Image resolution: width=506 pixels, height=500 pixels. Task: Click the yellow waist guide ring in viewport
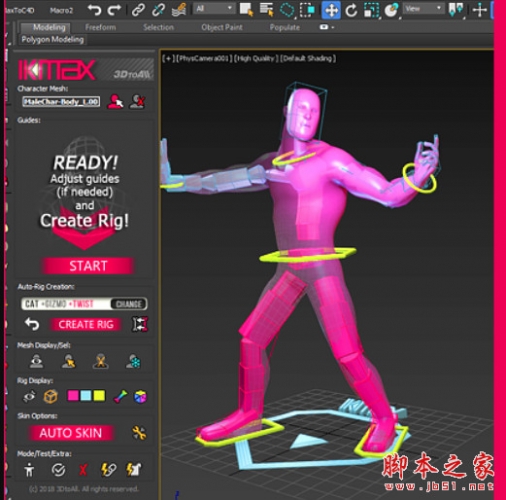(307, 256)
